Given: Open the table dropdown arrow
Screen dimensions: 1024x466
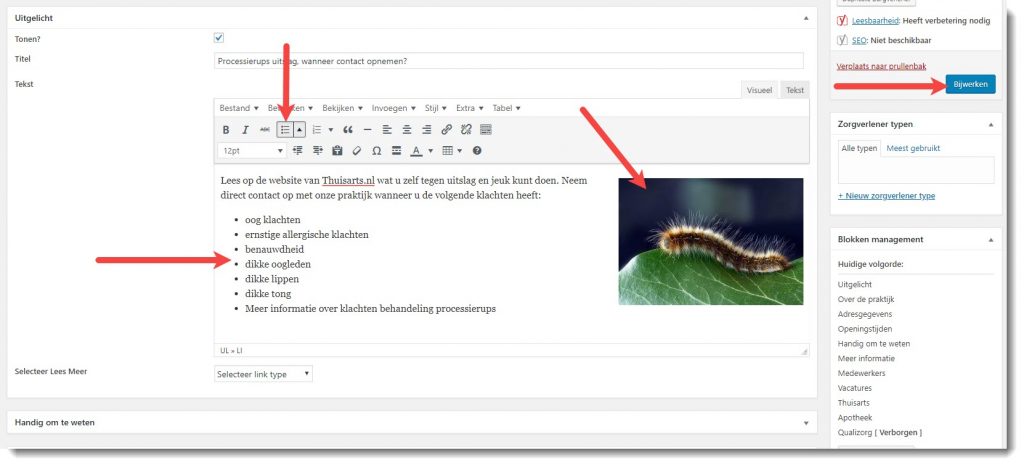Looking at the screenshot, I should coord(460,151).
